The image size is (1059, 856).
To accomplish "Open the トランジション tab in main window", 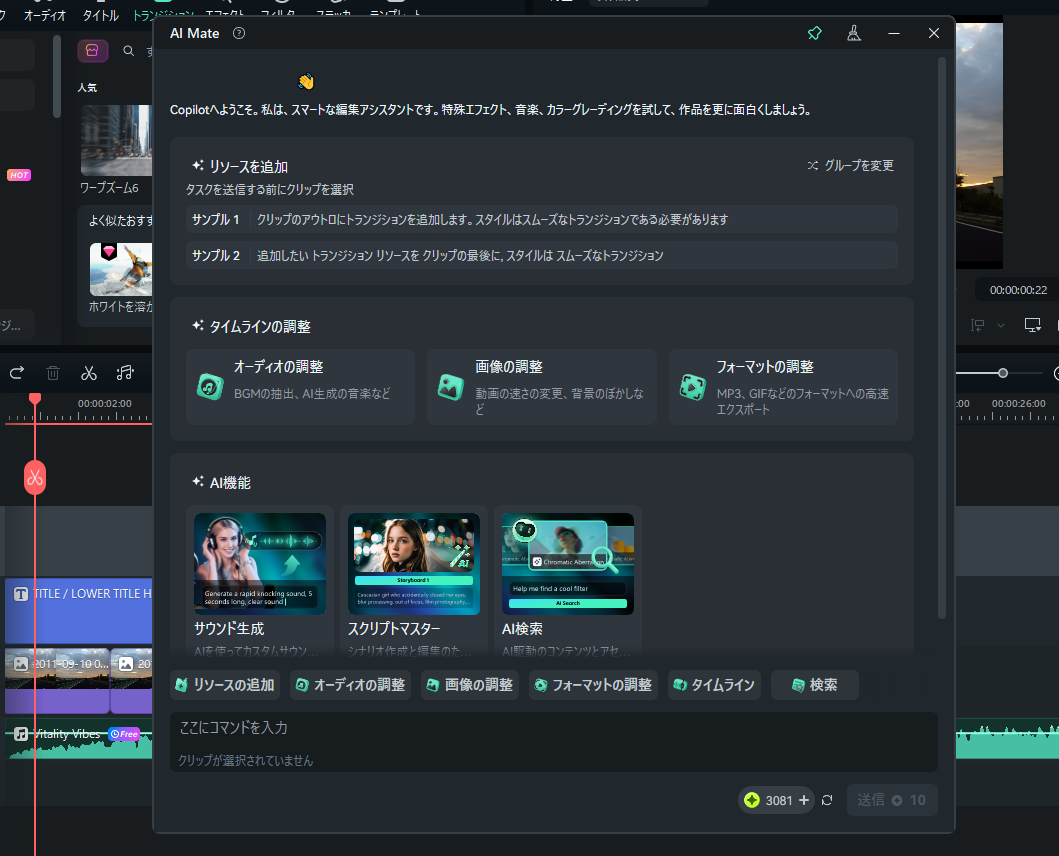I will [x=163, y=15].
